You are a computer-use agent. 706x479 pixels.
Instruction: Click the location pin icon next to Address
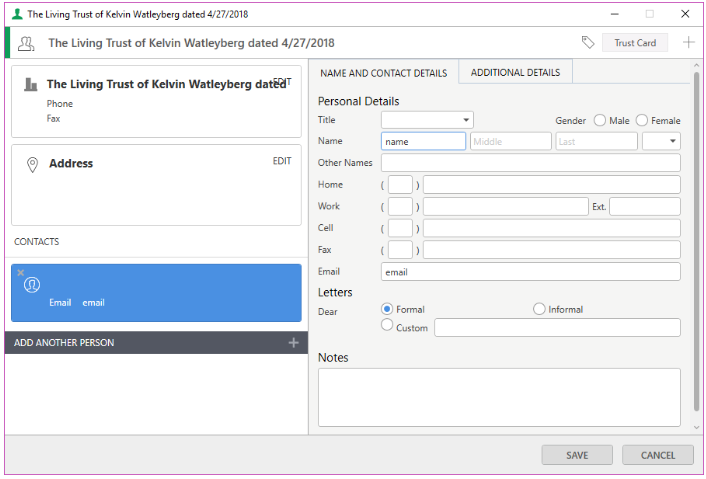point(31,164)
